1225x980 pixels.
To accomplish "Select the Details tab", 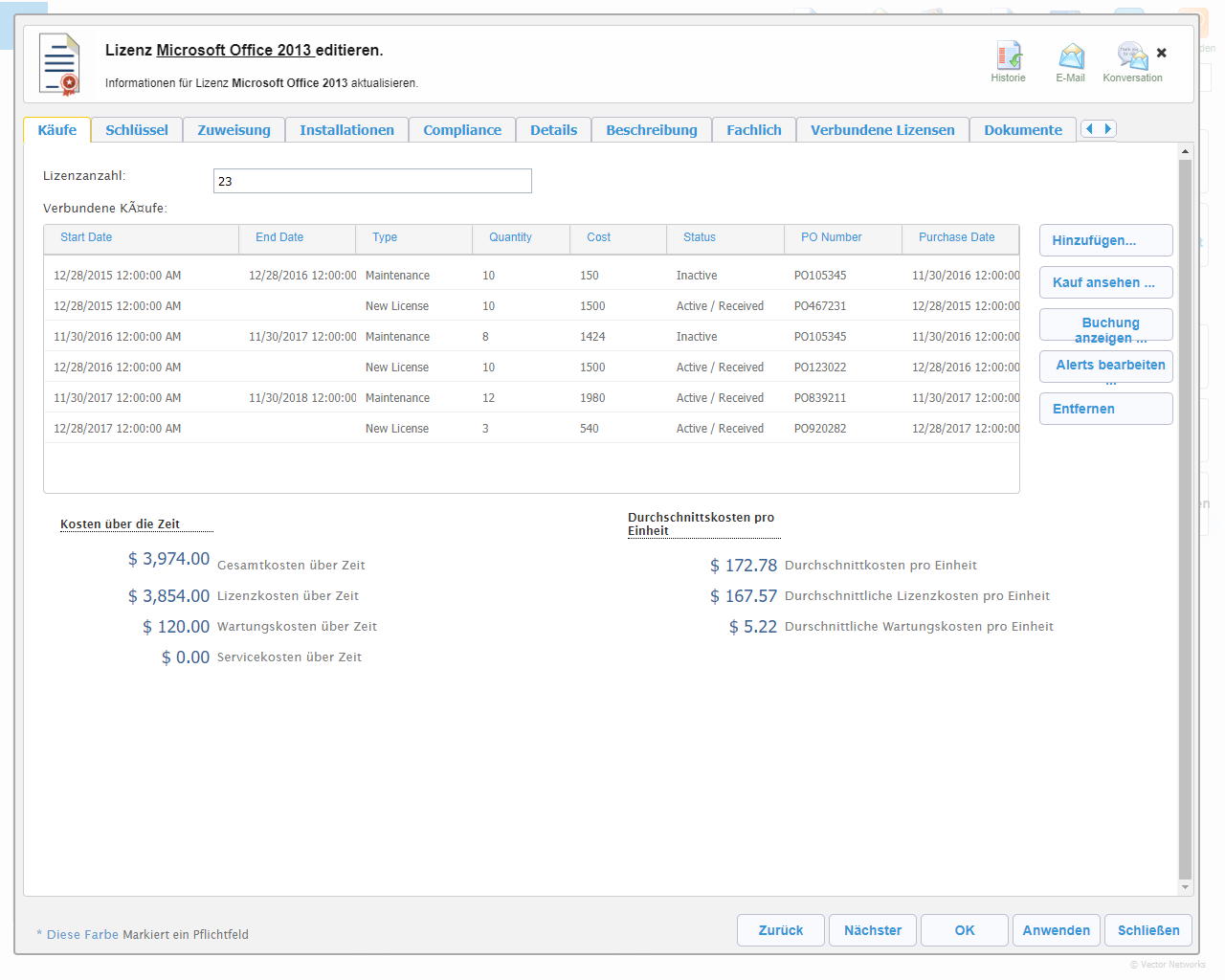I will point(554,130).
